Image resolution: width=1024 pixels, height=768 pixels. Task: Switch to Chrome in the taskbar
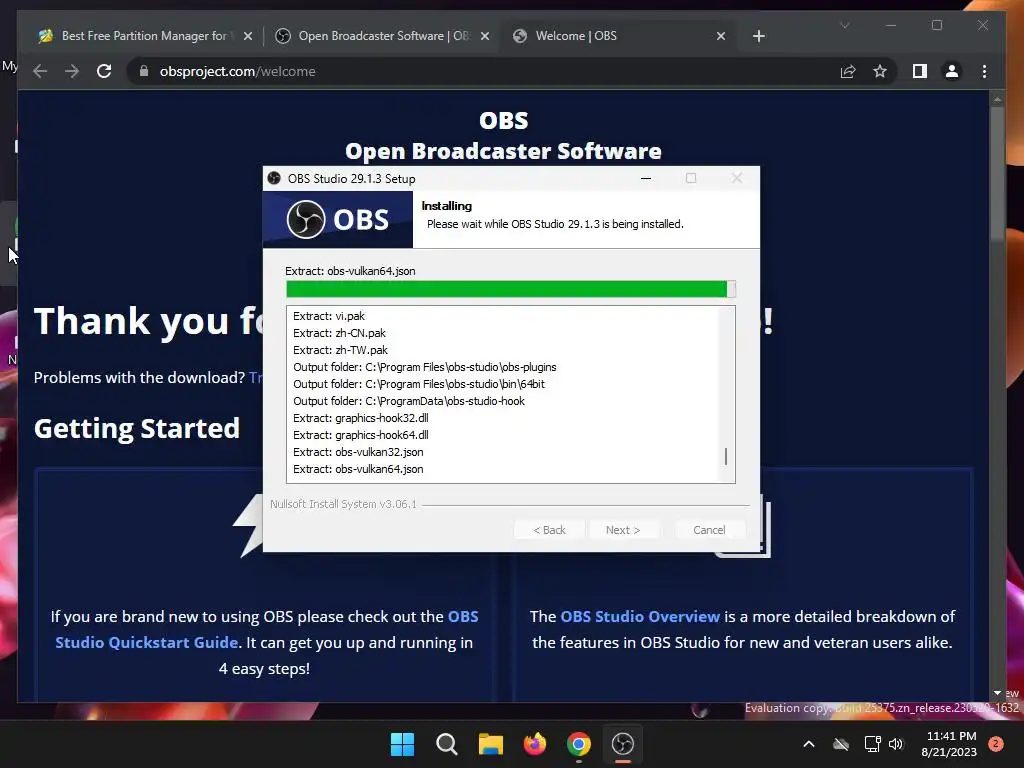[579, 744]
